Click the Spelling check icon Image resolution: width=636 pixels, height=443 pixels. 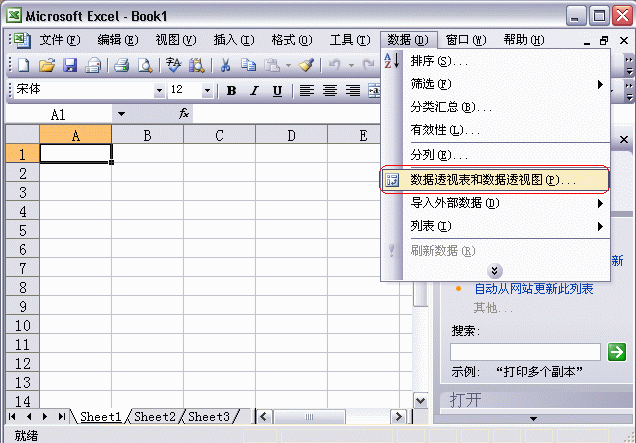coord(173,65)
